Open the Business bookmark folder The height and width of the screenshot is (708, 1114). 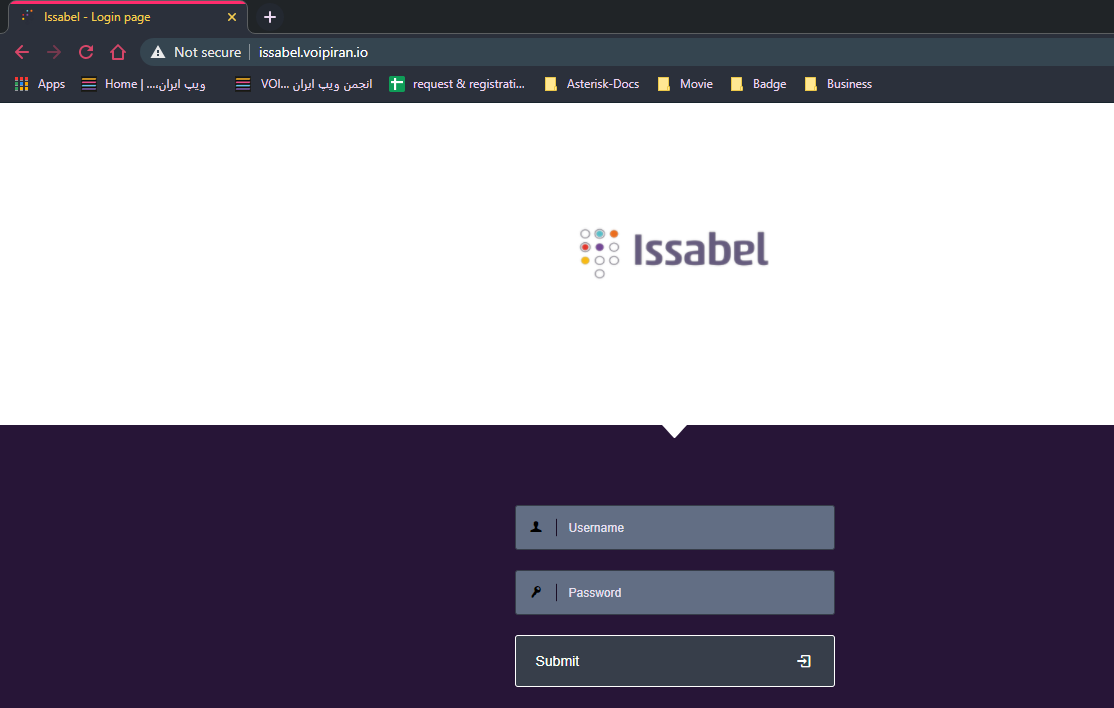click(x=838, y=84)
